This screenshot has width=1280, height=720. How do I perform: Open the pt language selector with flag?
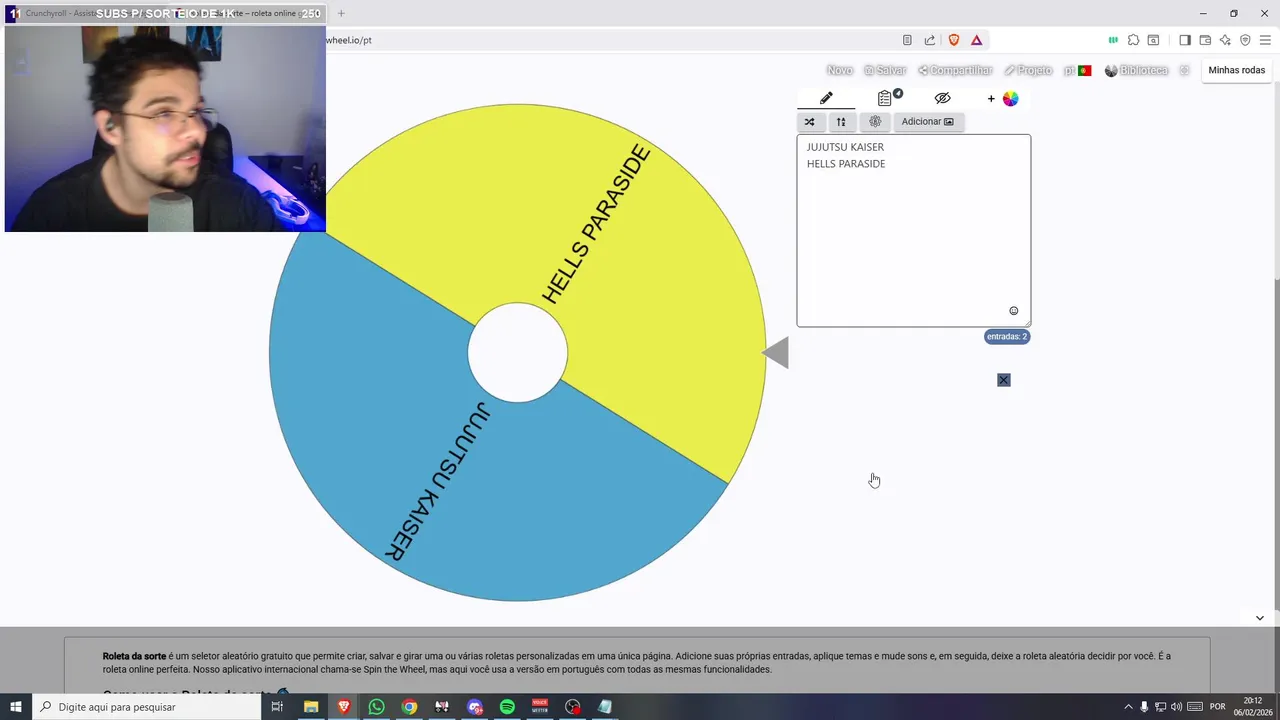(1078, 70)
